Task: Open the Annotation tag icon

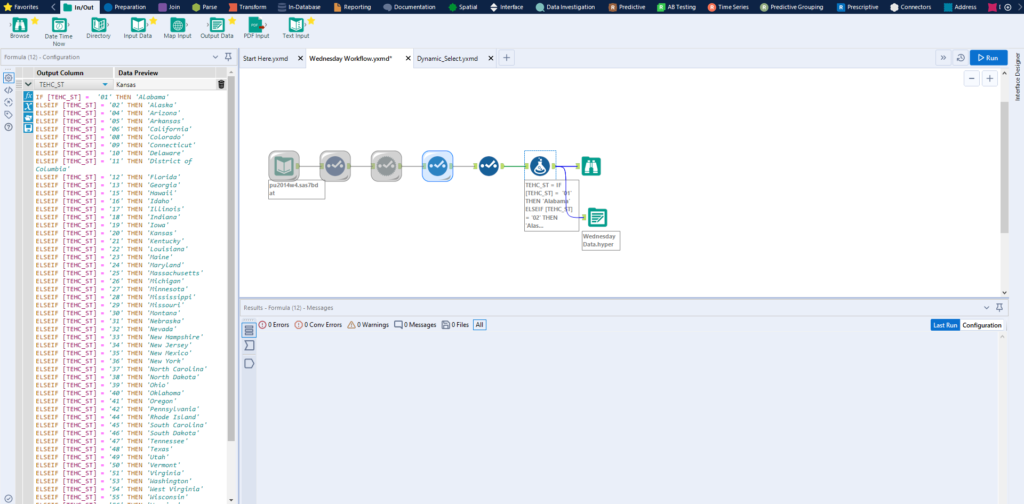Action: (8, 115)
